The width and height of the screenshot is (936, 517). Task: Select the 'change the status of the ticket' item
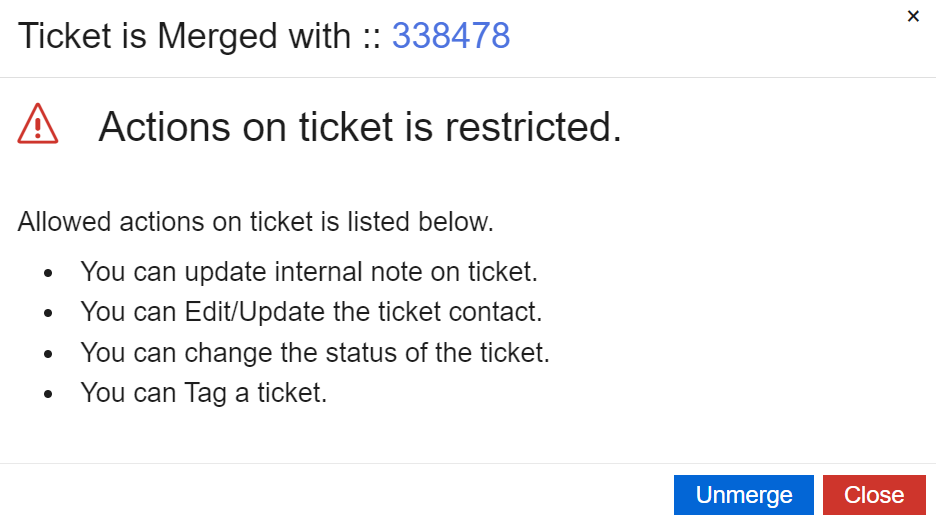pyautogui.click(x=315, y=352)
